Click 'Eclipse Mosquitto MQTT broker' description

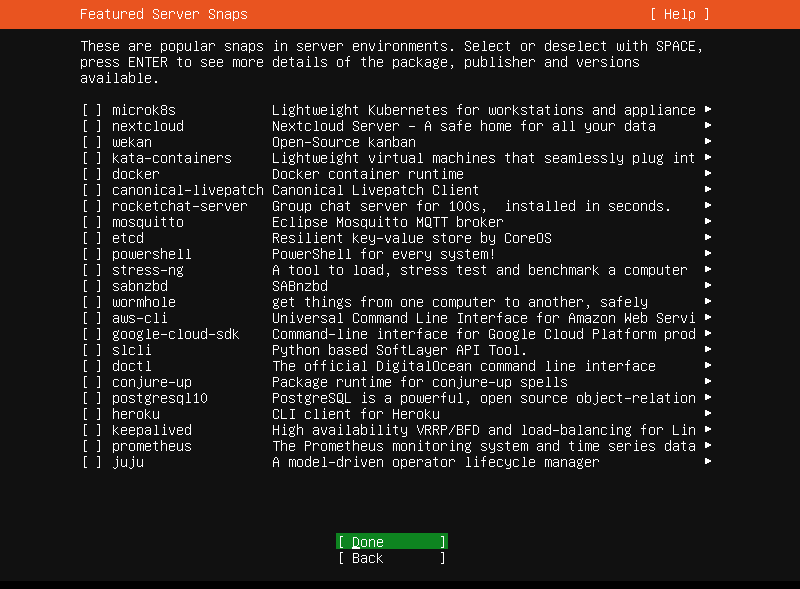pos(387,222)
